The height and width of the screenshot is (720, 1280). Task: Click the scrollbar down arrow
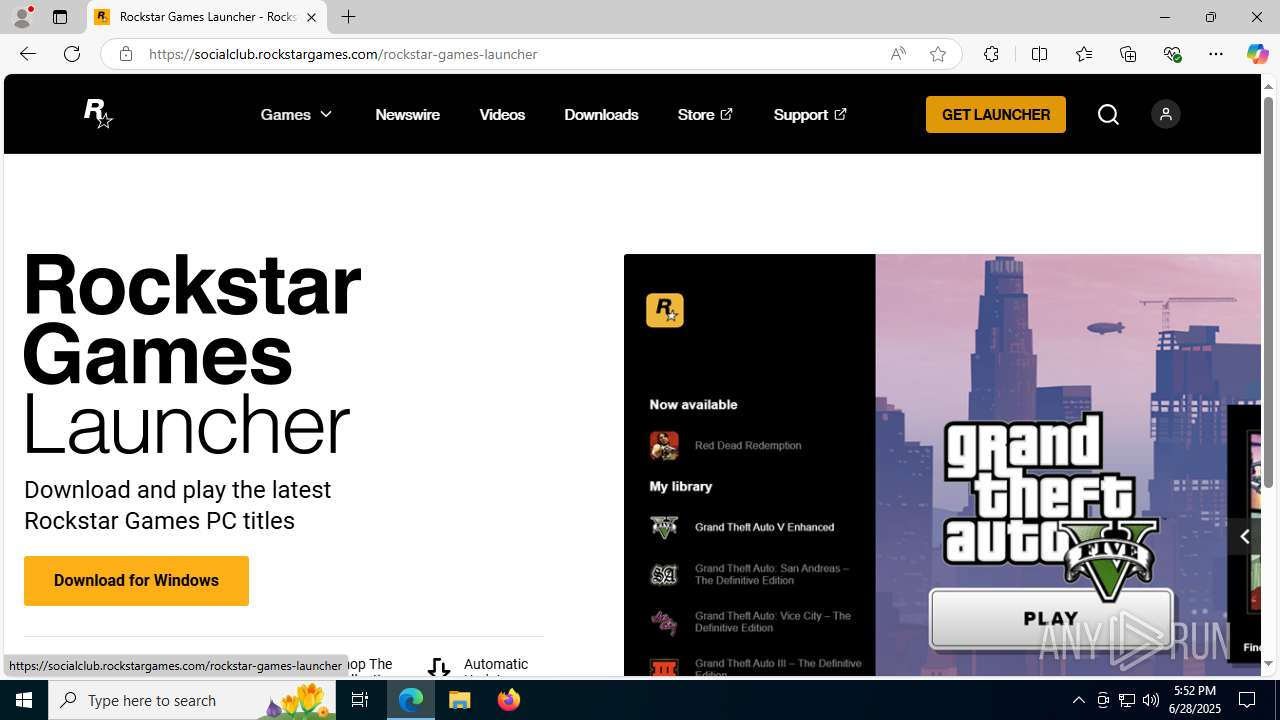tap(1268, 663)
